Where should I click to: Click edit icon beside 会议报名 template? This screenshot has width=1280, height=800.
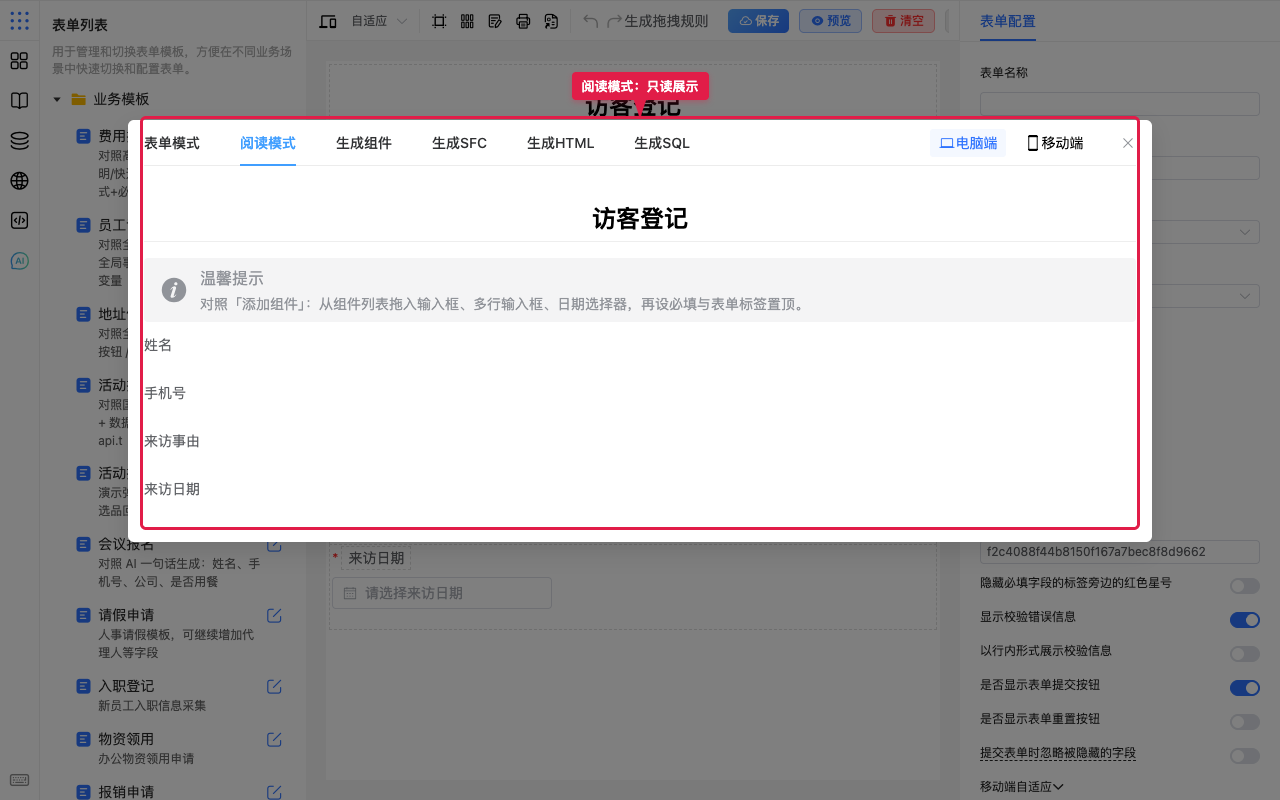click(274, 545)
